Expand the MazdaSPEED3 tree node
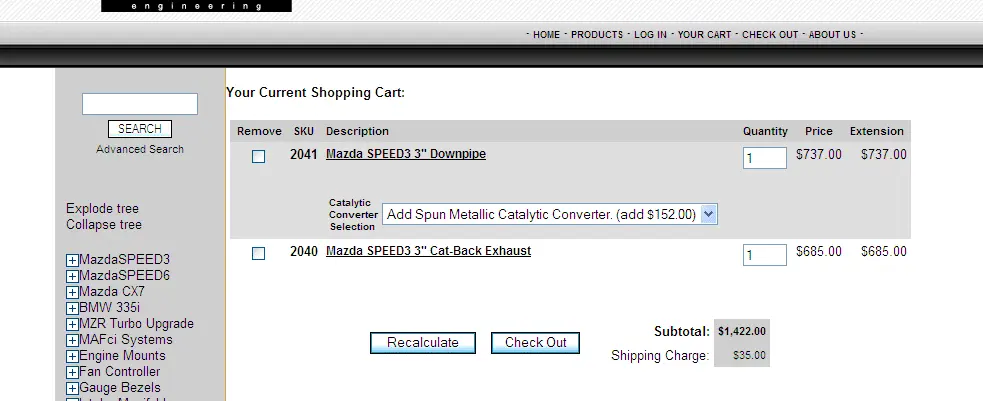Screen dimensions: 983x401 pos(72,260)
